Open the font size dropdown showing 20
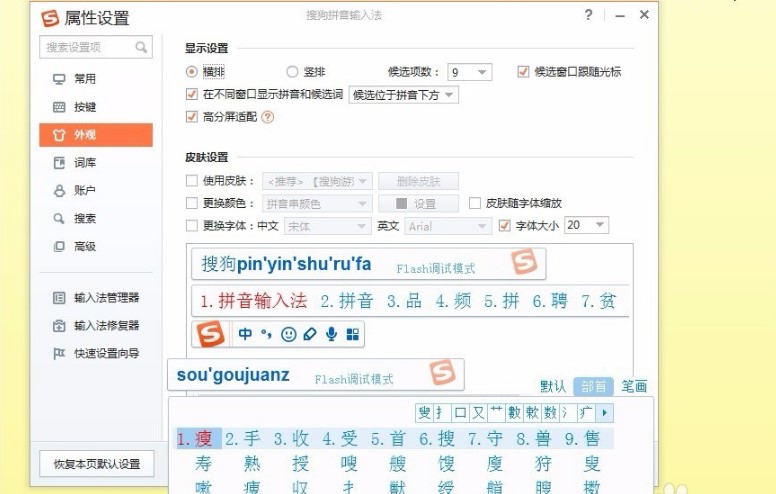 pyautogui.click(x=586, y=225)
